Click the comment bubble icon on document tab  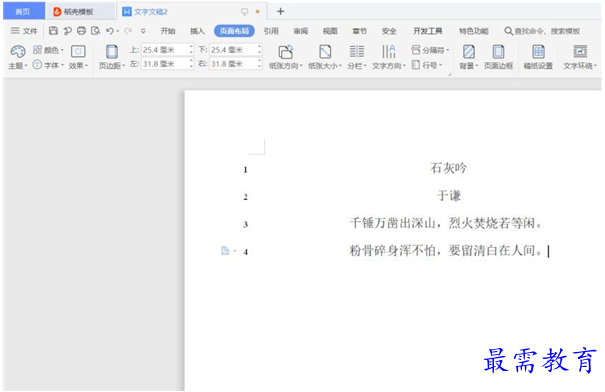point(244,12)
